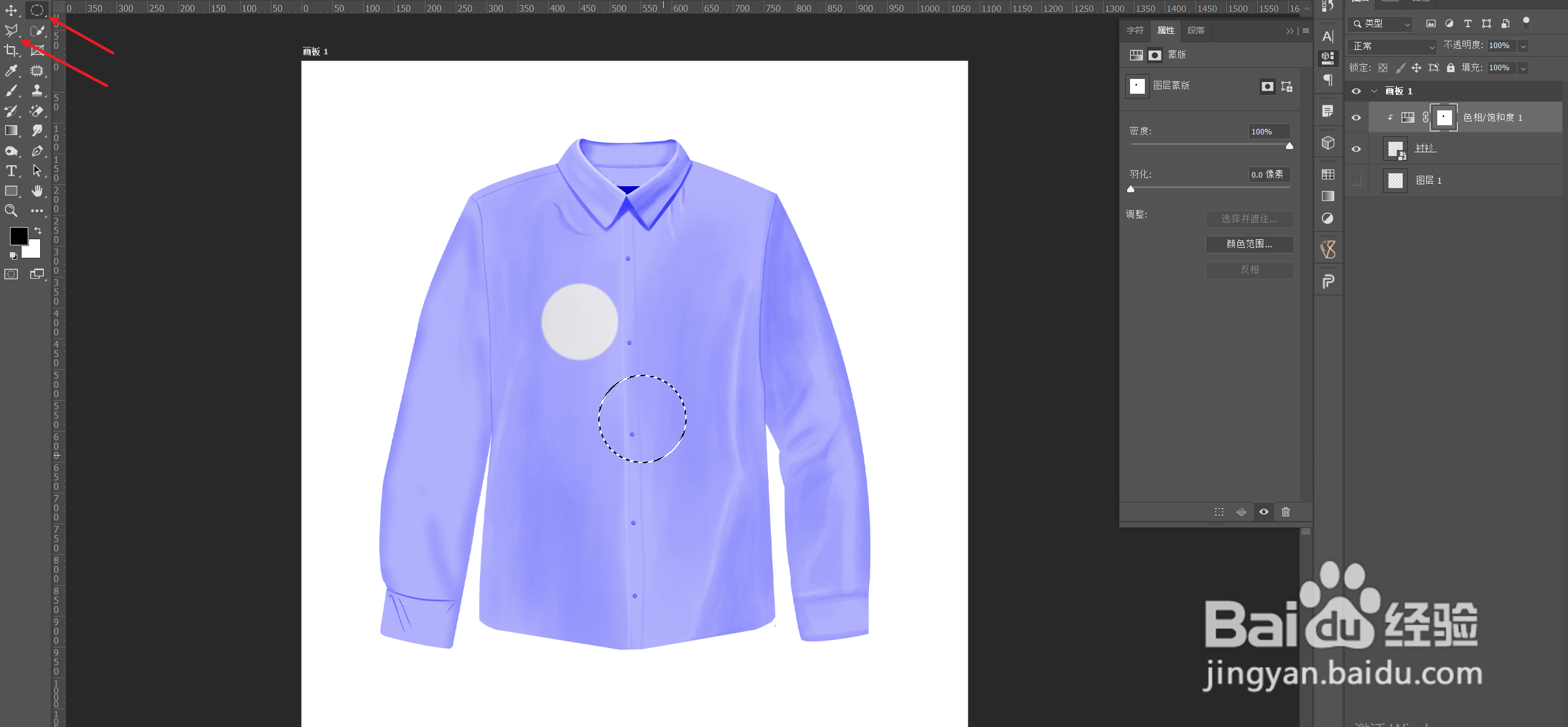Switch to the 段落 tab

(1196, 31)
